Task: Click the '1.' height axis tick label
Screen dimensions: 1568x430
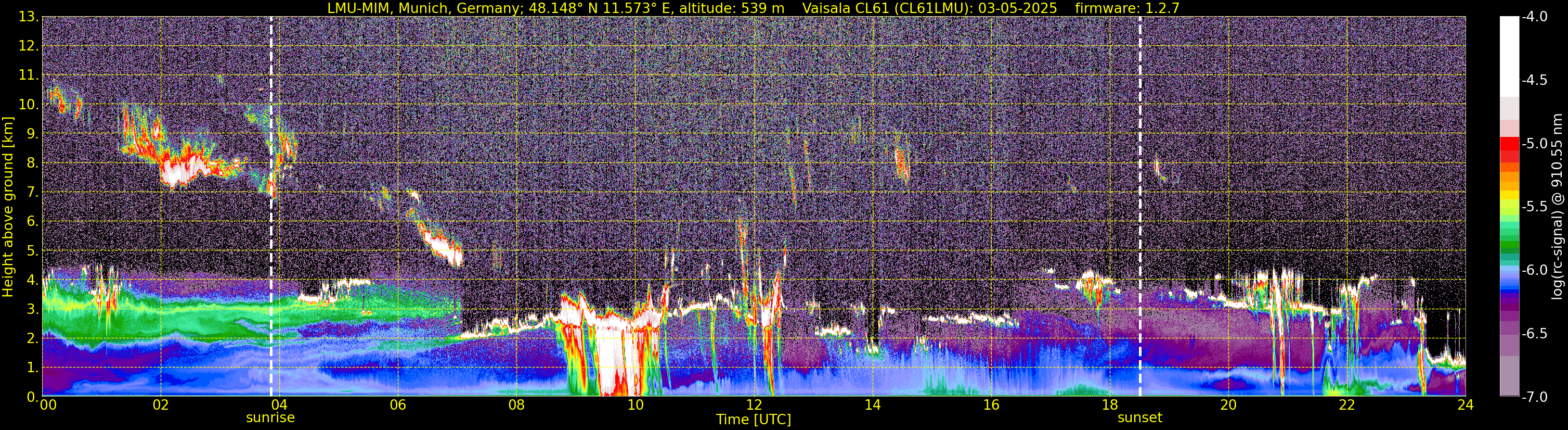Action: (x=33, y=368)
